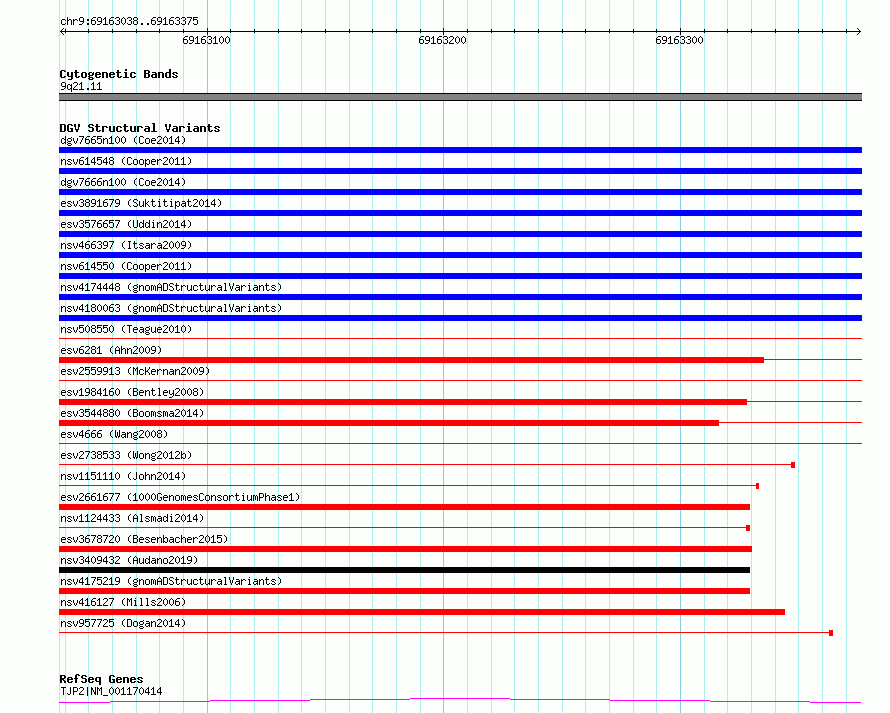The width and height of the screenshot is (890, 713).
Task: Select nsv3409432 (Audano2019) label
Action: point(129,560)
